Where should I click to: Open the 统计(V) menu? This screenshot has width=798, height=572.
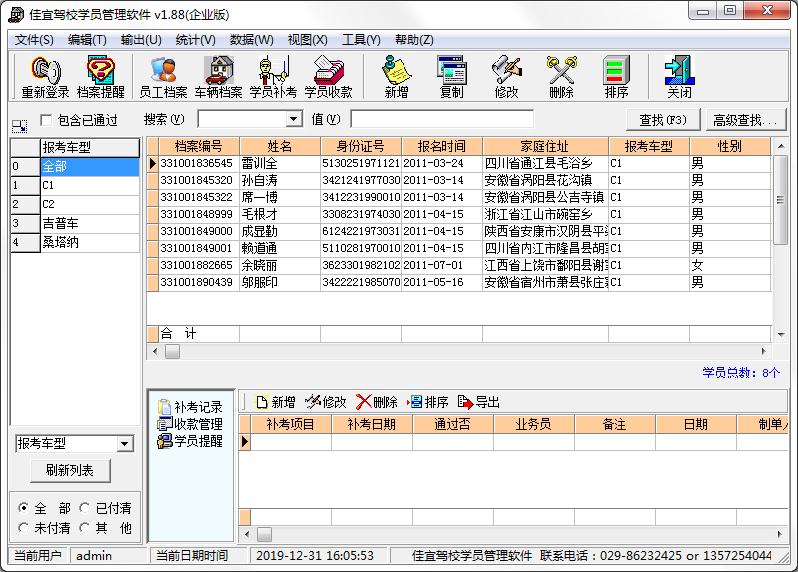[195, 40]
